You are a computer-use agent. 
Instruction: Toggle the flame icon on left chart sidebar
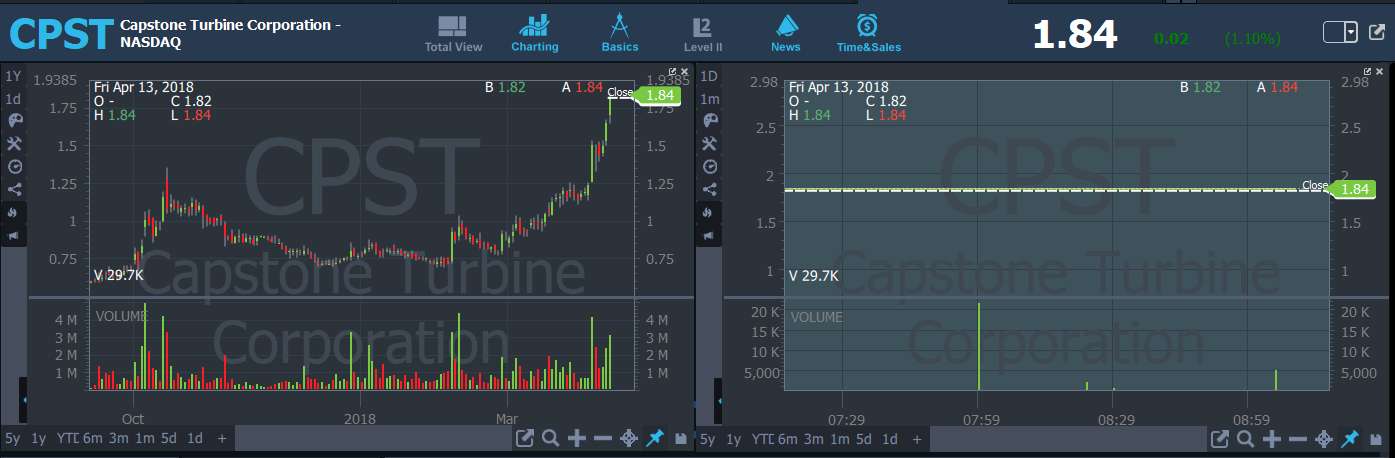click(x=14, y=212)
